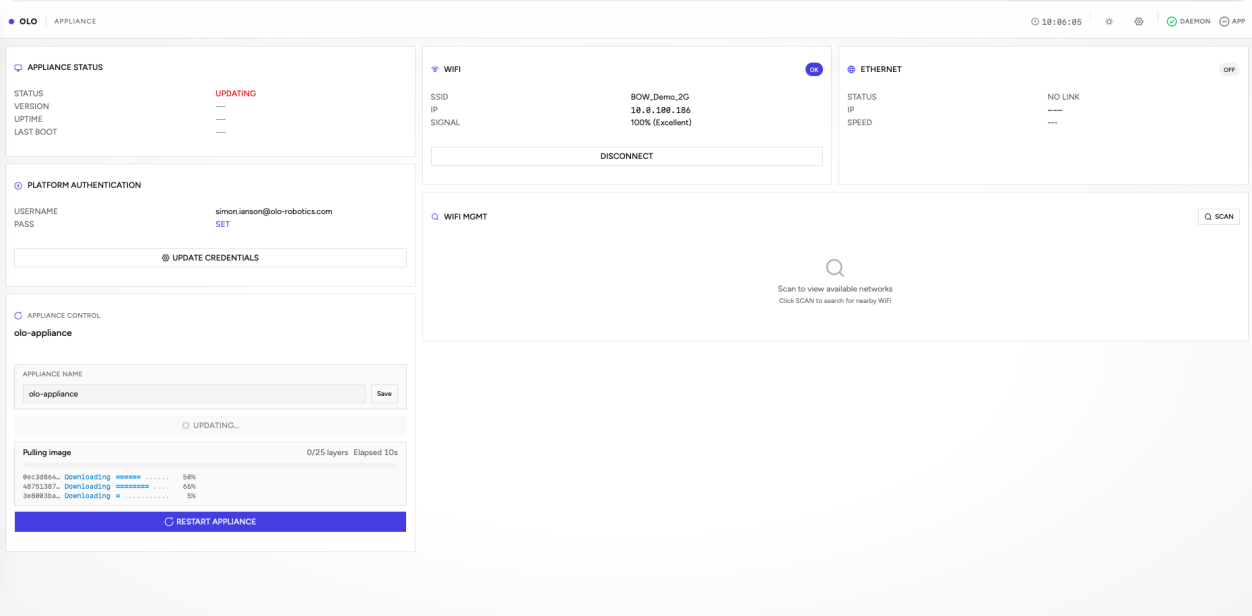This screenshot has width=1252, height=616.
Task: Click the Ethernet OFF status badge
Action: (1229, 70)
